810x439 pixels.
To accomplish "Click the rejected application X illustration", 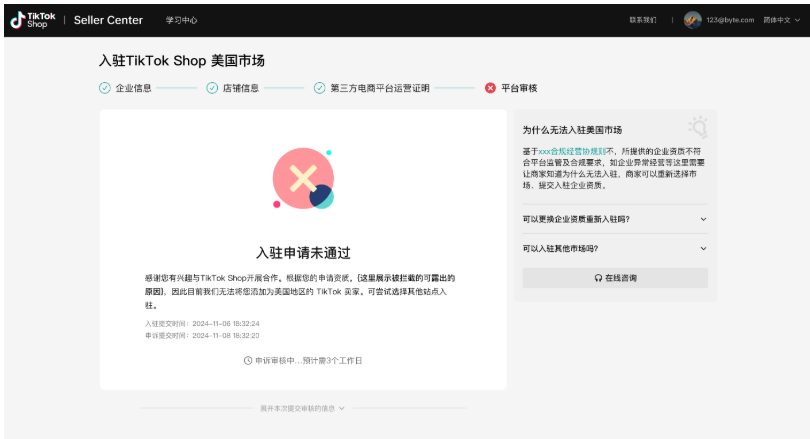I will pyautogui.click(x=303, y=179).
